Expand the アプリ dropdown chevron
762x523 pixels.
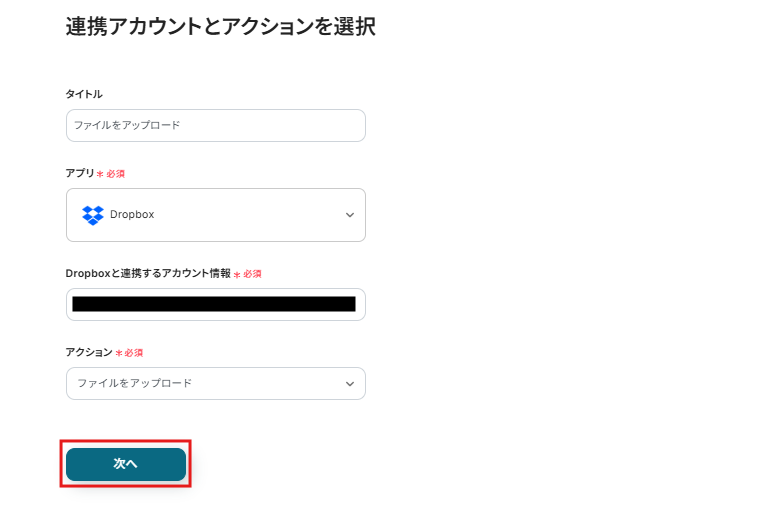350,215
